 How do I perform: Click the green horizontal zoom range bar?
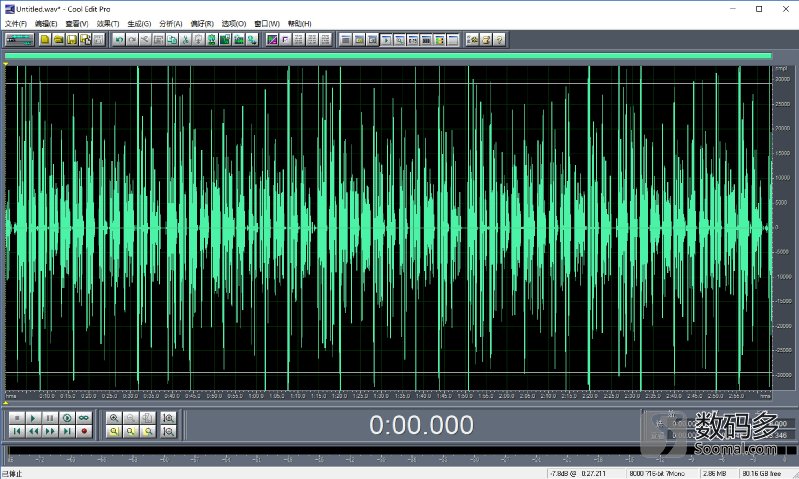388,56
